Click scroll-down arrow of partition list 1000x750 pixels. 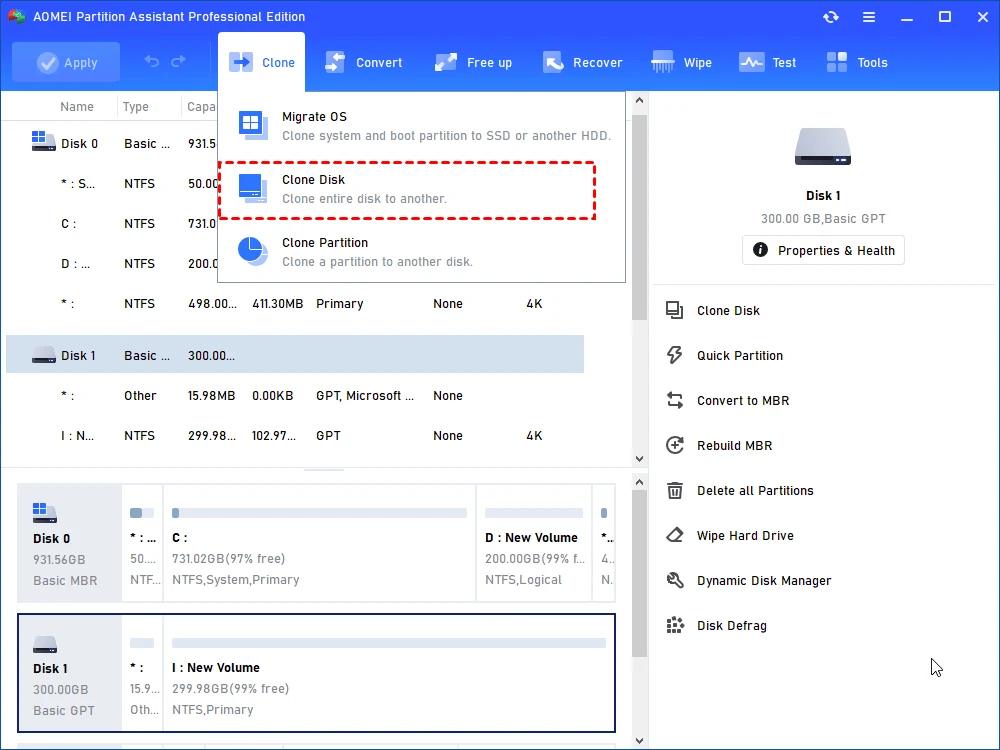(x=639, y=459)
